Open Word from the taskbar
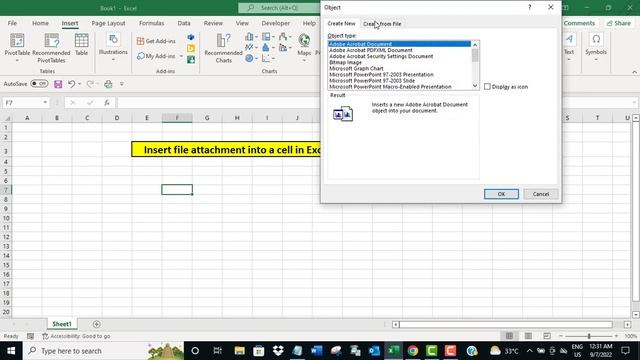640x360 pixels. click(316, 351)
